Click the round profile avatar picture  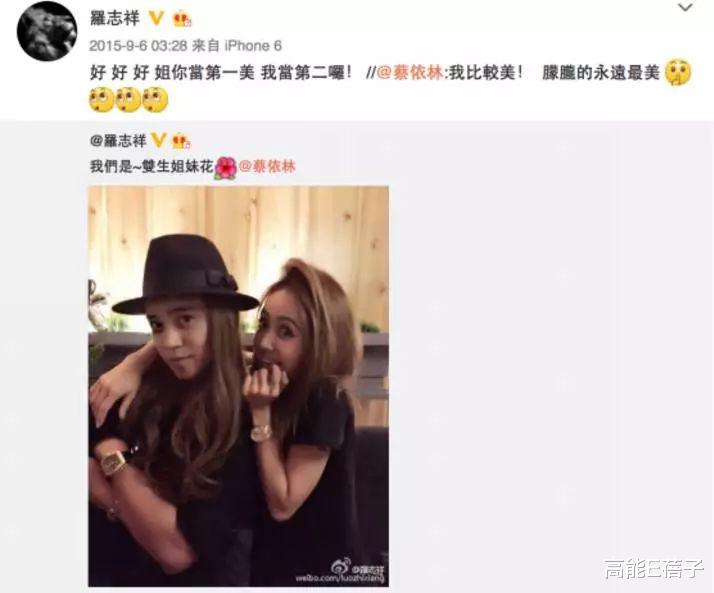(x=46, y=31)
